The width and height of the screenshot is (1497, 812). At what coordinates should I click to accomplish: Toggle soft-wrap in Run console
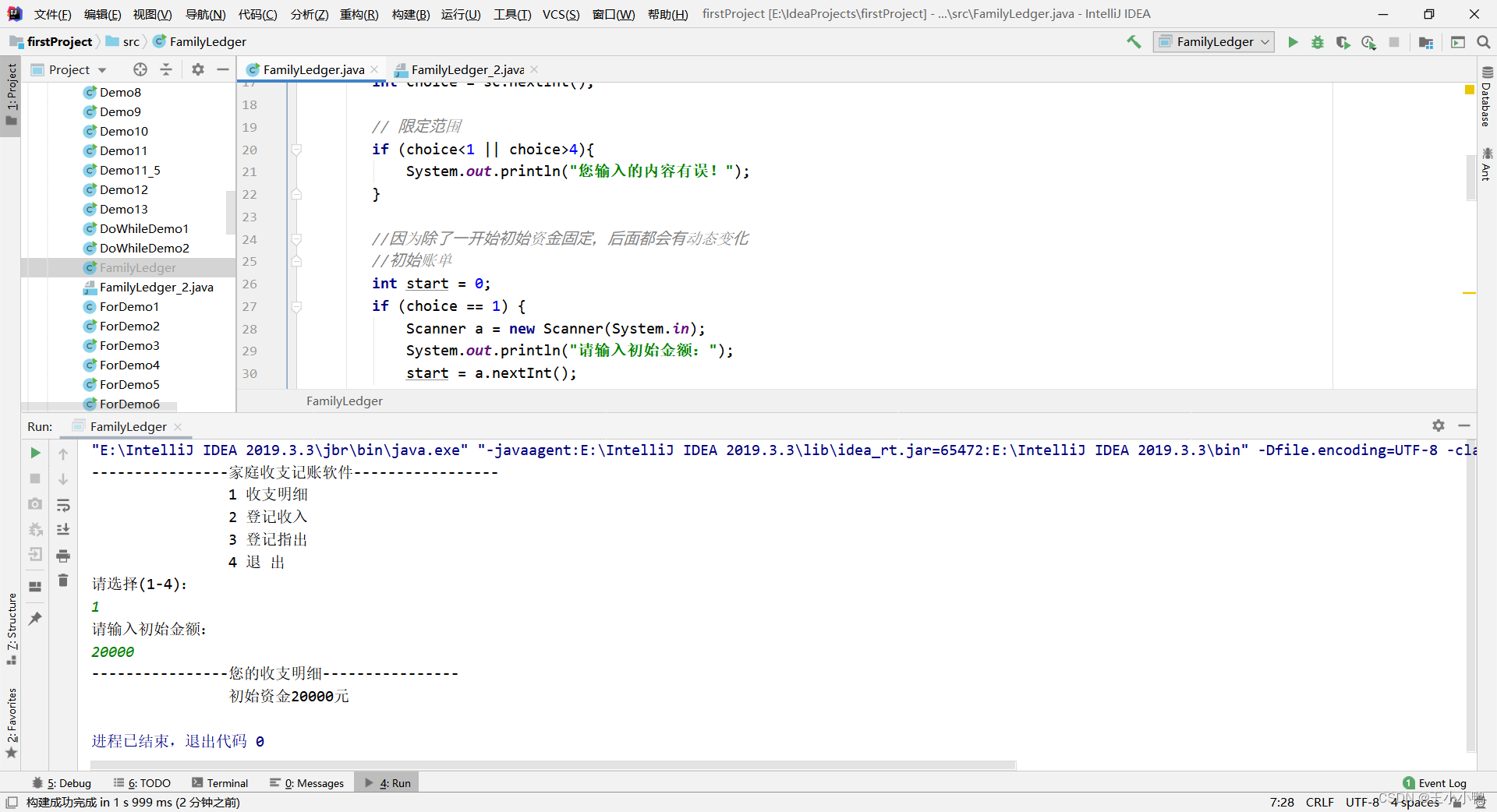click(x=63, y=505)
